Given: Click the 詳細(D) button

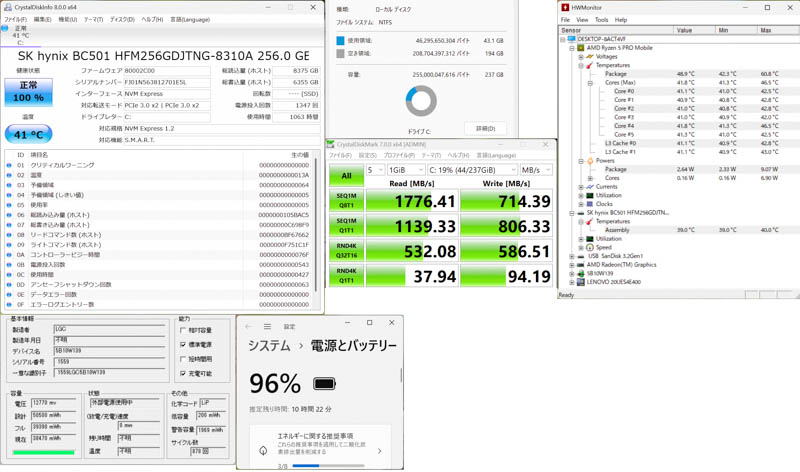Looking at the screenshot, I should coord(485,129).
